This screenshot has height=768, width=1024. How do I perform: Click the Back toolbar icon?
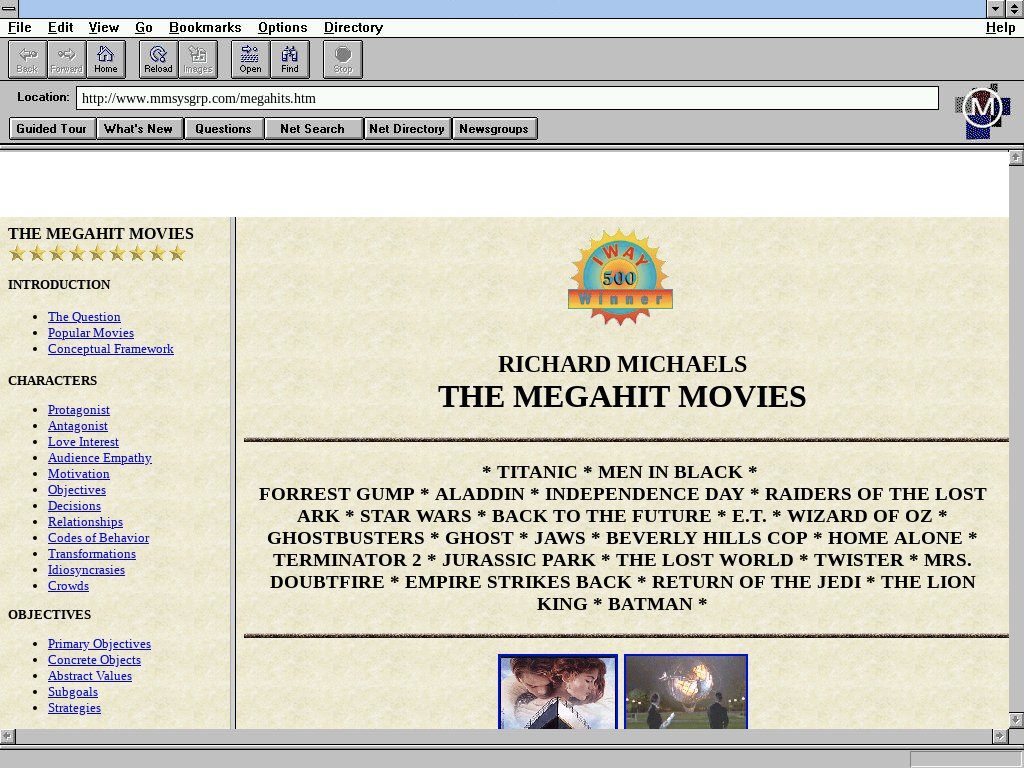point(27,59)
